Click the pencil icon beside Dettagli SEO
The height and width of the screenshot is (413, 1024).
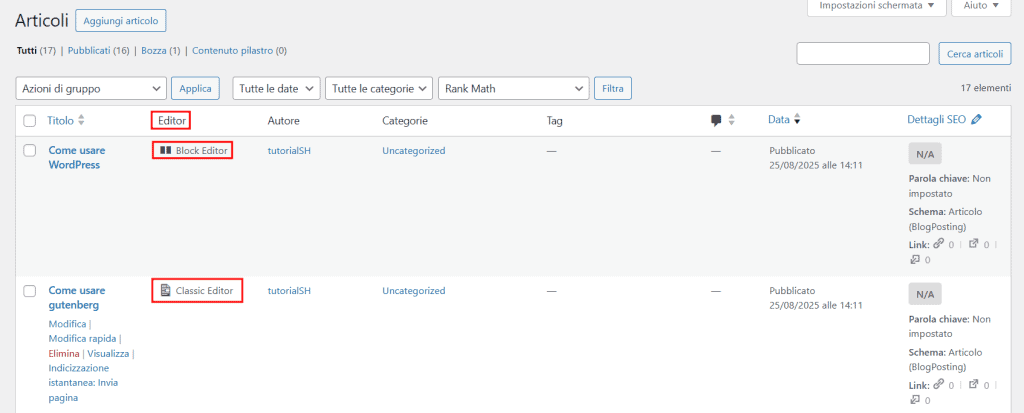point(976,120)
